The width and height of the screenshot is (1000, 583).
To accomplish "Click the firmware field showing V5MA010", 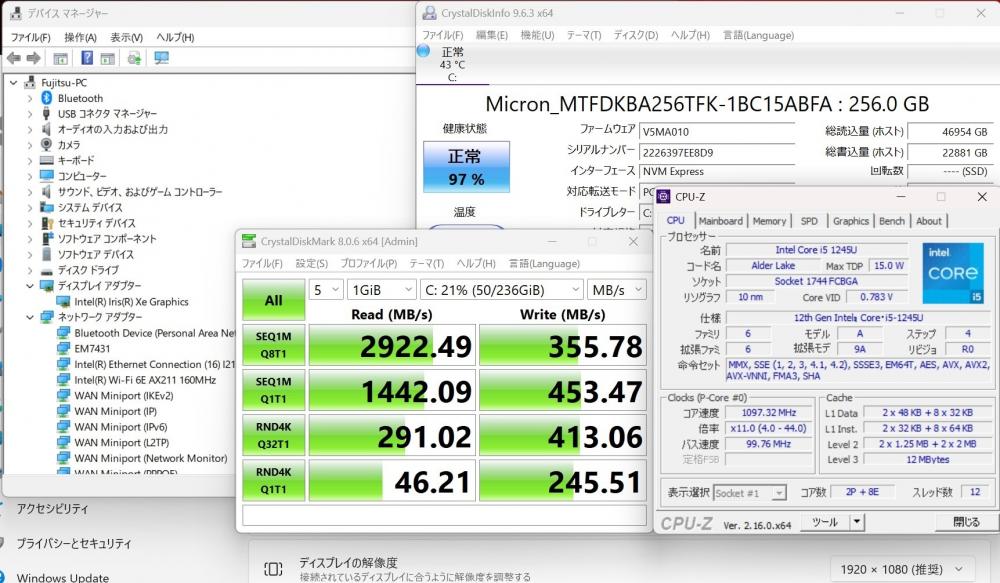I will pos(717,132).
